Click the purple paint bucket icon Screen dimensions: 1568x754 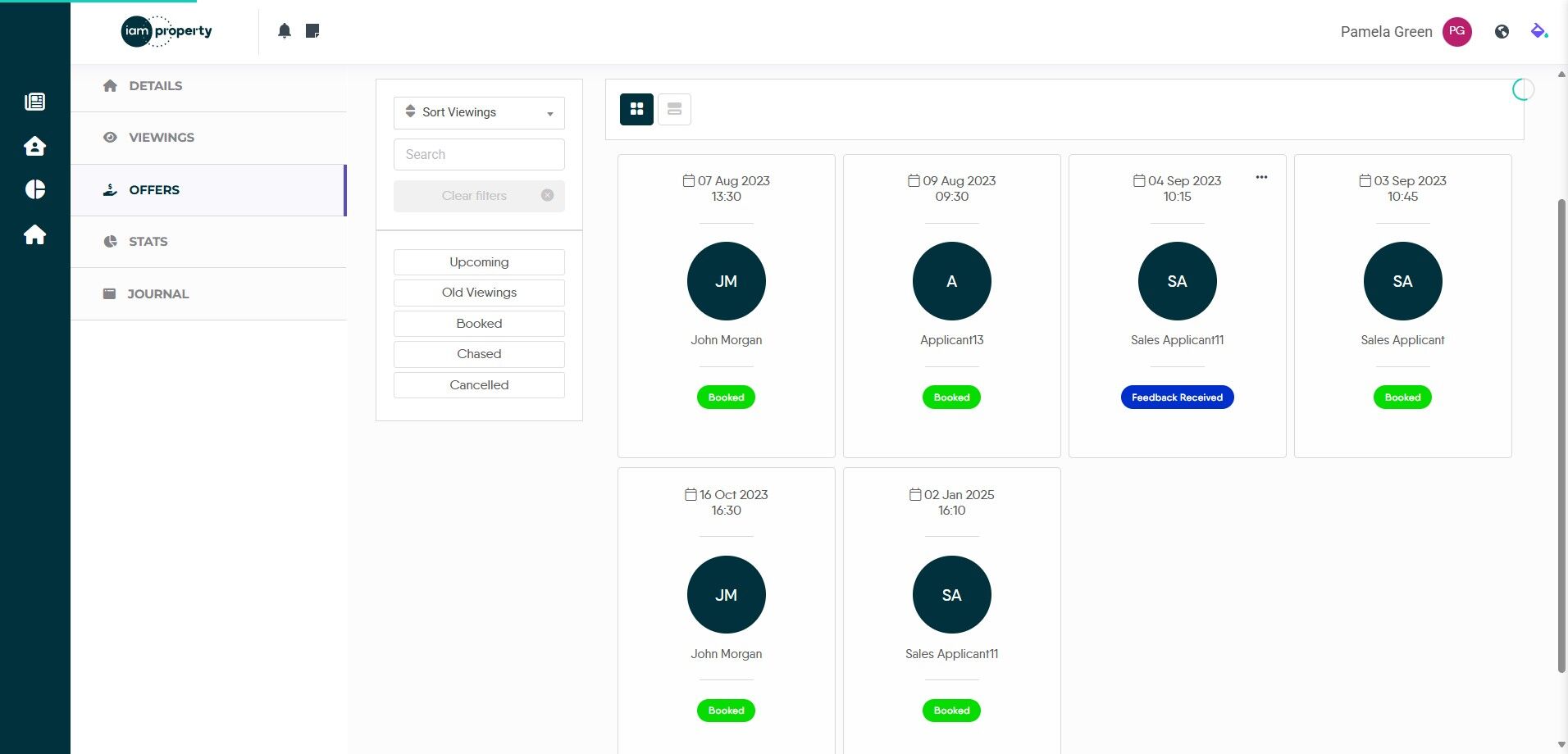pyautogui.click(x=1539, y=31)
